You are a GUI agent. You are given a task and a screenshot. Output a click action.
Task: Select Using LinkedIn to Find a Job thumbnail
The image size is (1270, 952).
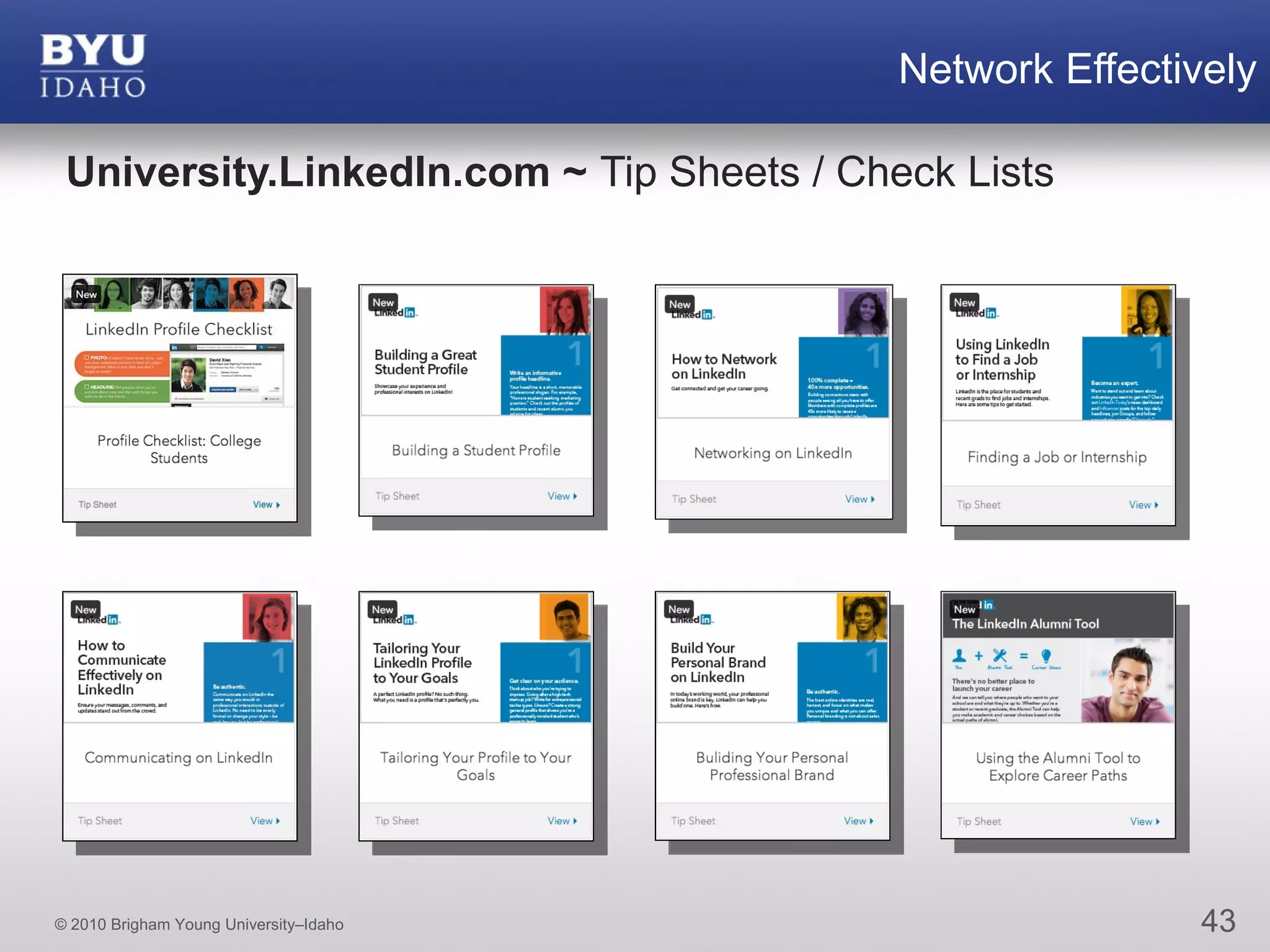[x=1057, y=353]
